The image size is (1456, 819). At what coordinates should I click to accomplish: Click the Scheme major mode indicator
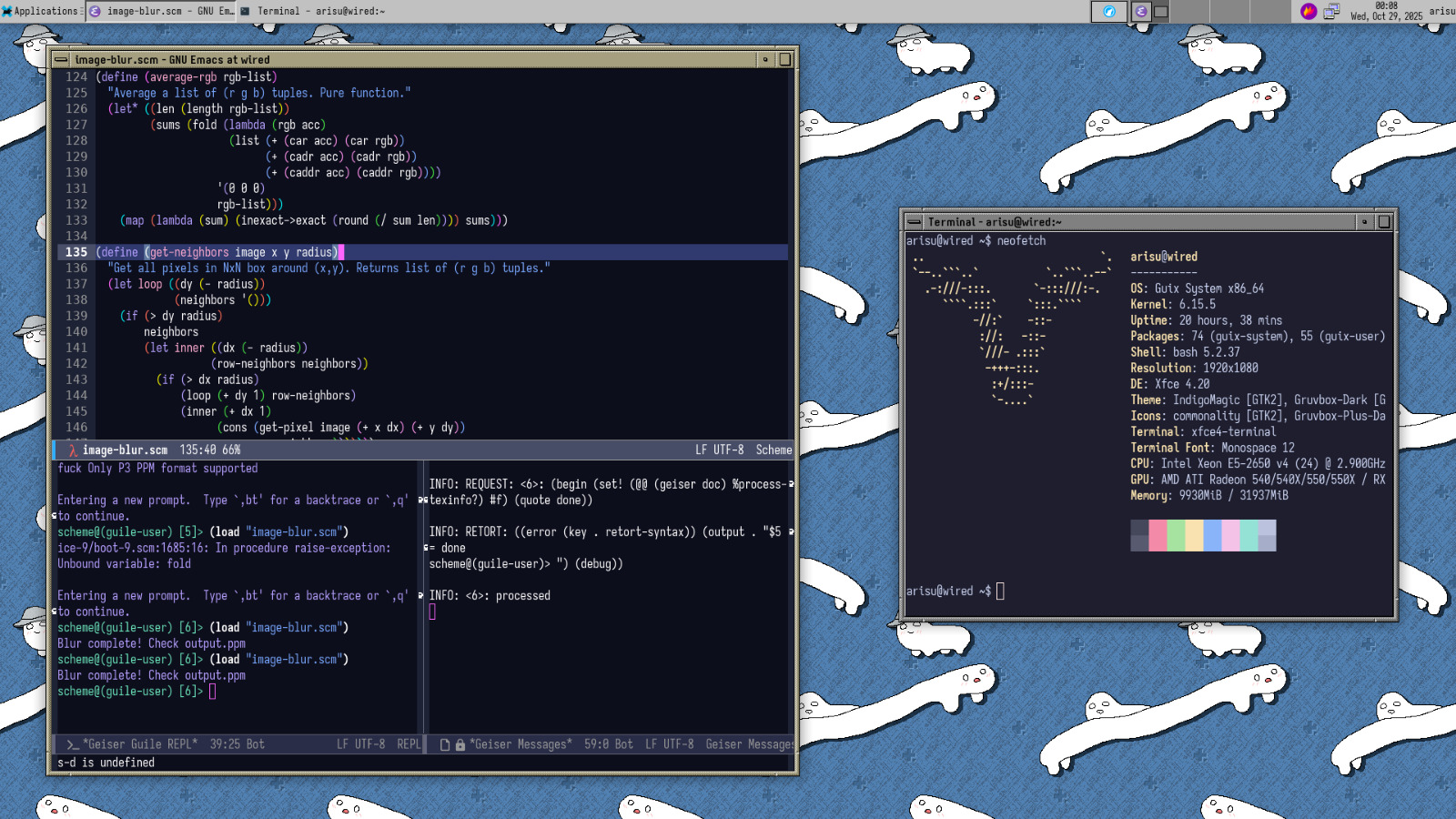coord(773,450)
